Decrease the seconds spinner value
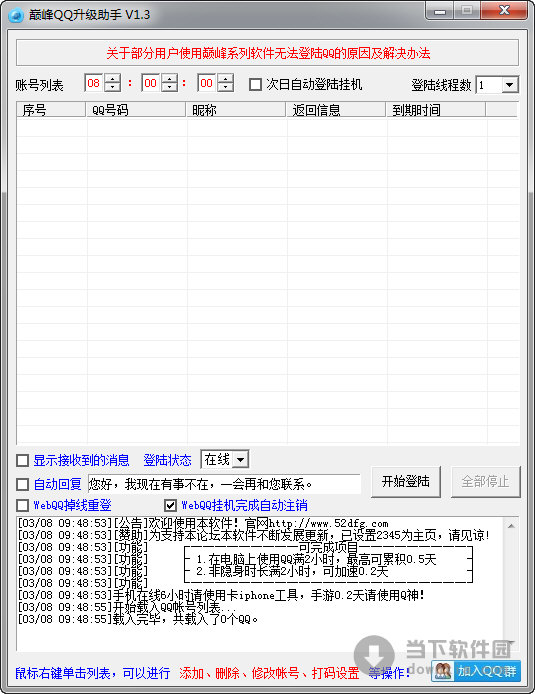535x694 pixels. pyautogui.click(x=226, y=87)
